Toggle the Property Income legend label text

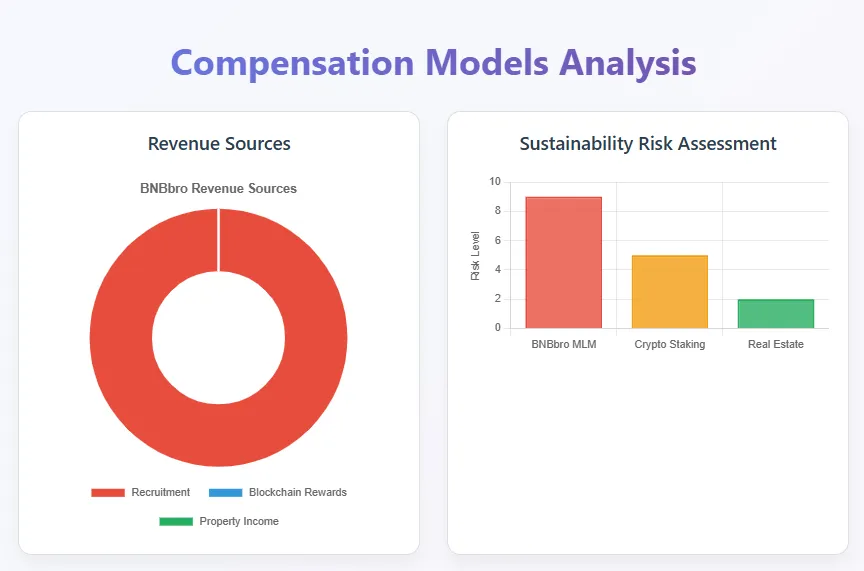coord(239,521)
